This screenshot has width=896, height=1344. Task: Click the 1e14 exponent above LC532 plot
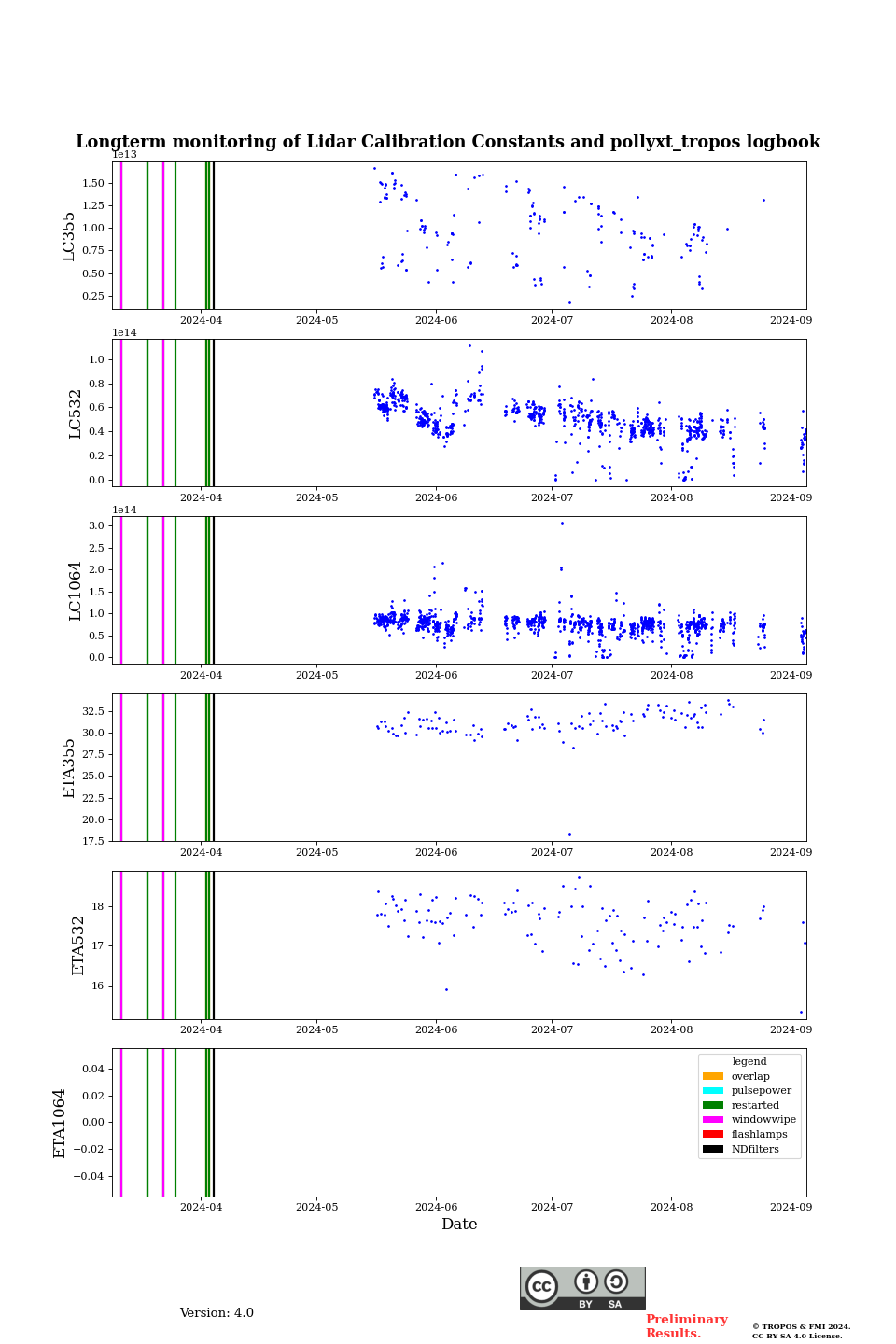pyautogui.click(x=124, y=332)
